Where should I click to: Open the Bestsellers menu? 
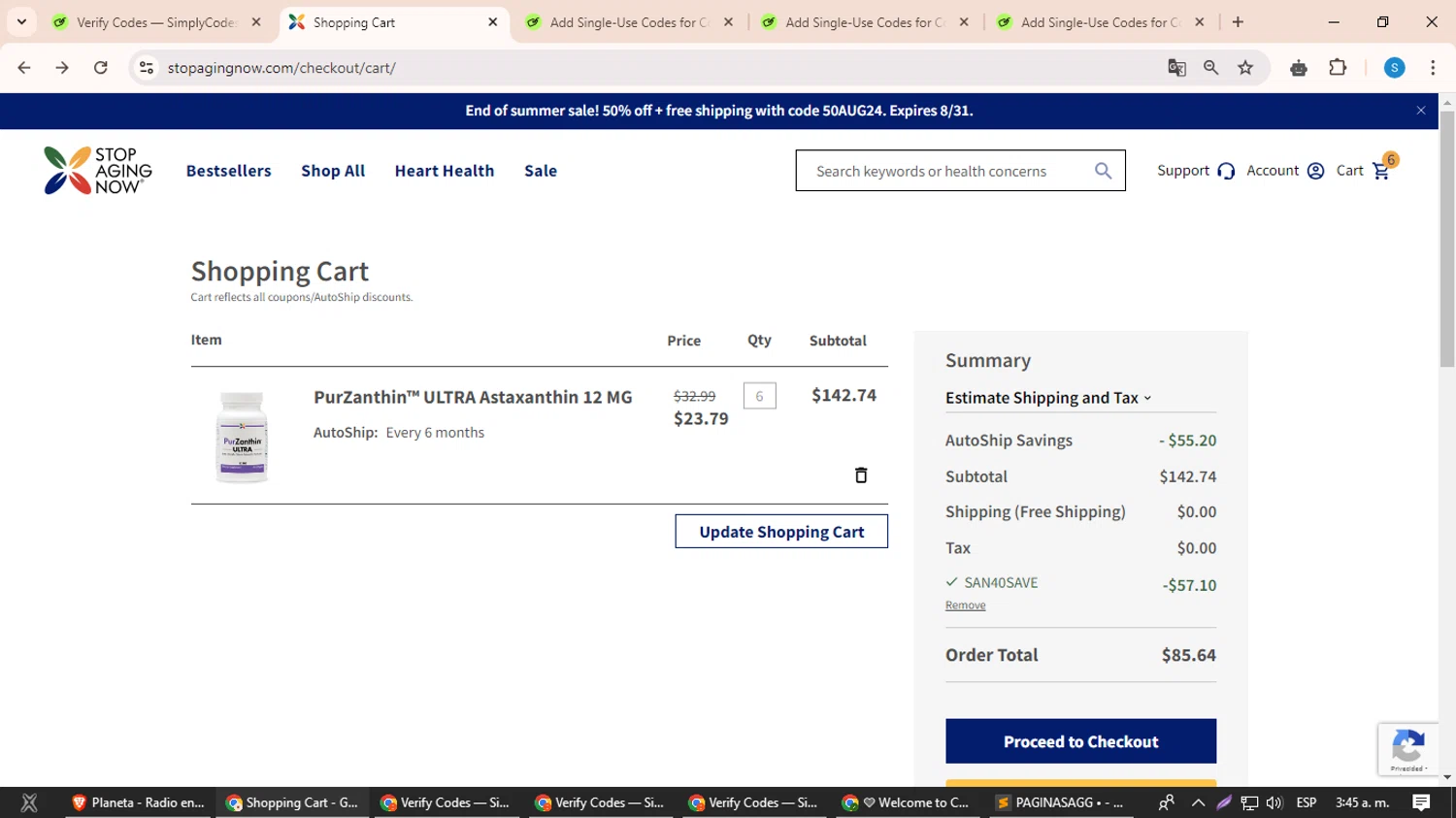point(229,171)
